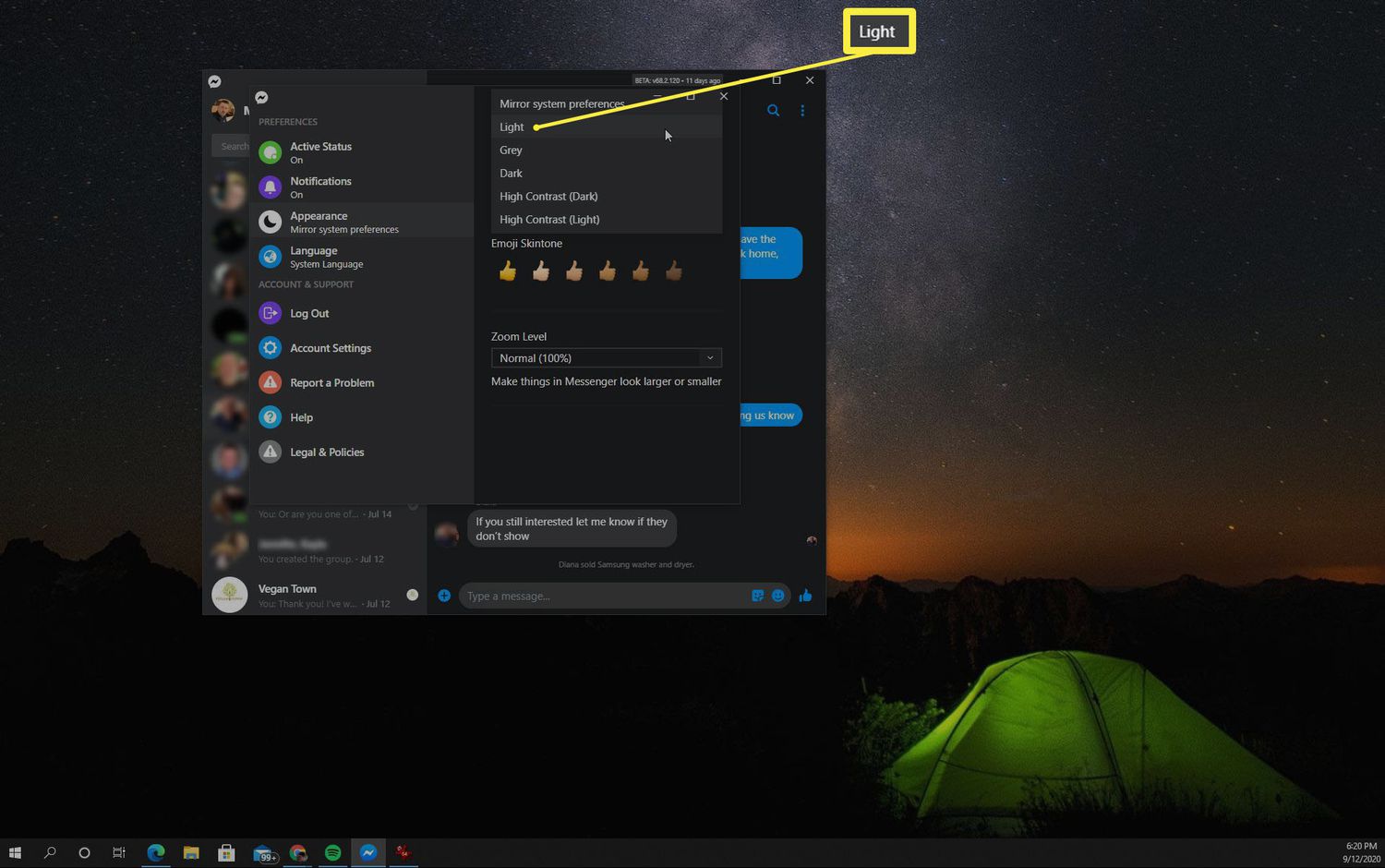The image size is (1385, 868).
Task: Open Account Settings
Action: 362,348
